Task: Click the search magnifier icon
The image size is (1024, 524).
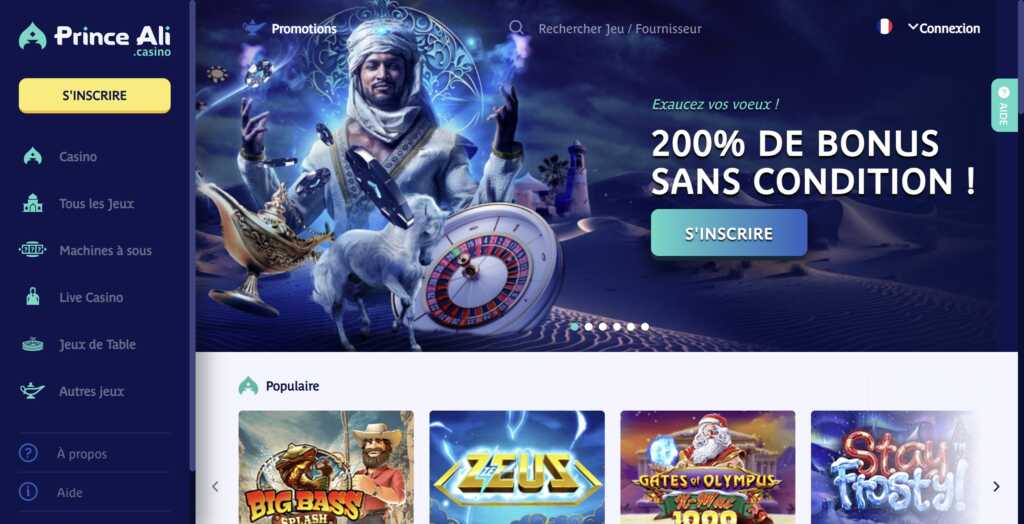Action: click(516, 27)
